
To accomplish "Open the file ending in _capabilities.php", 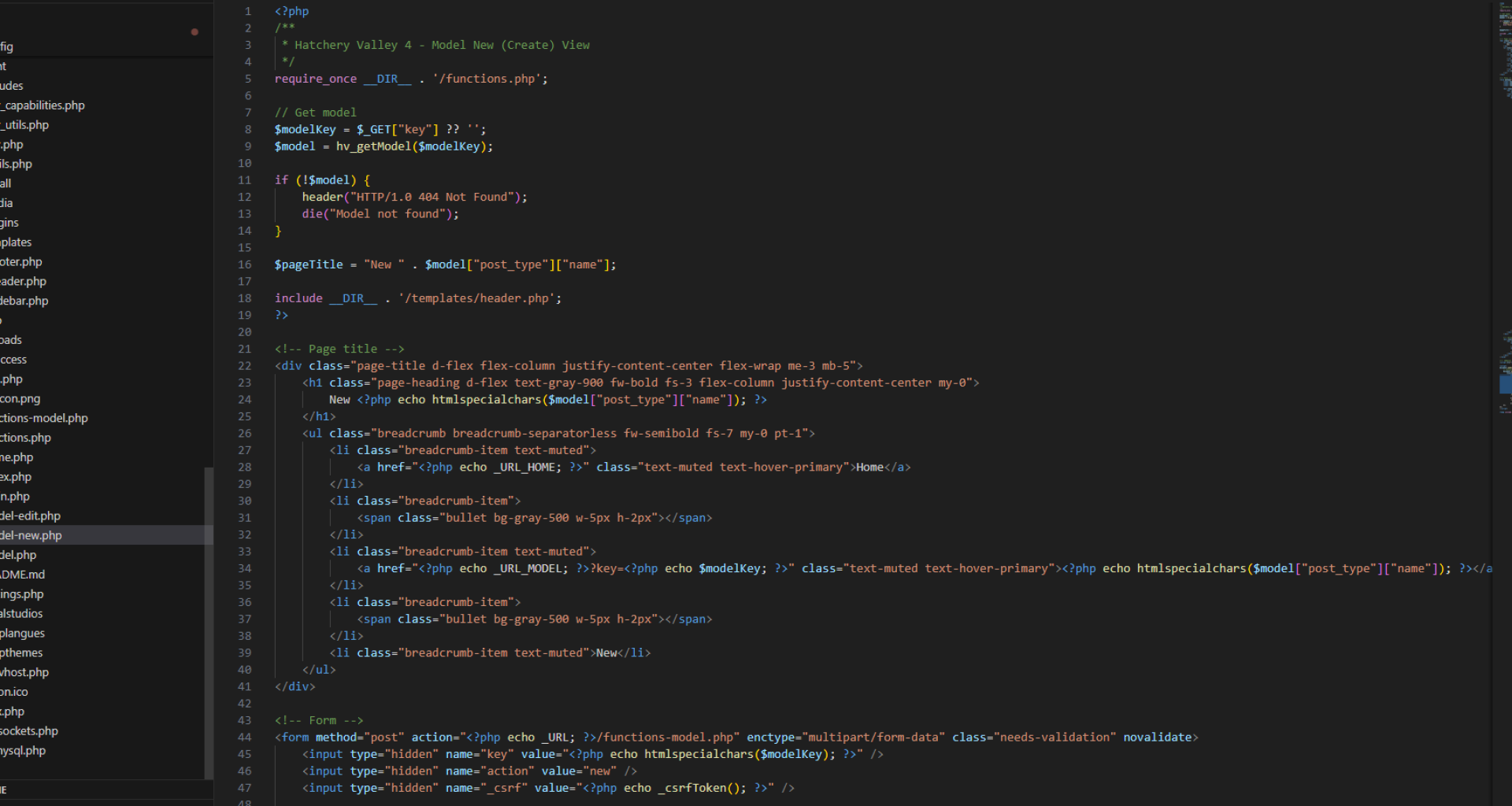I will point(44,105).
